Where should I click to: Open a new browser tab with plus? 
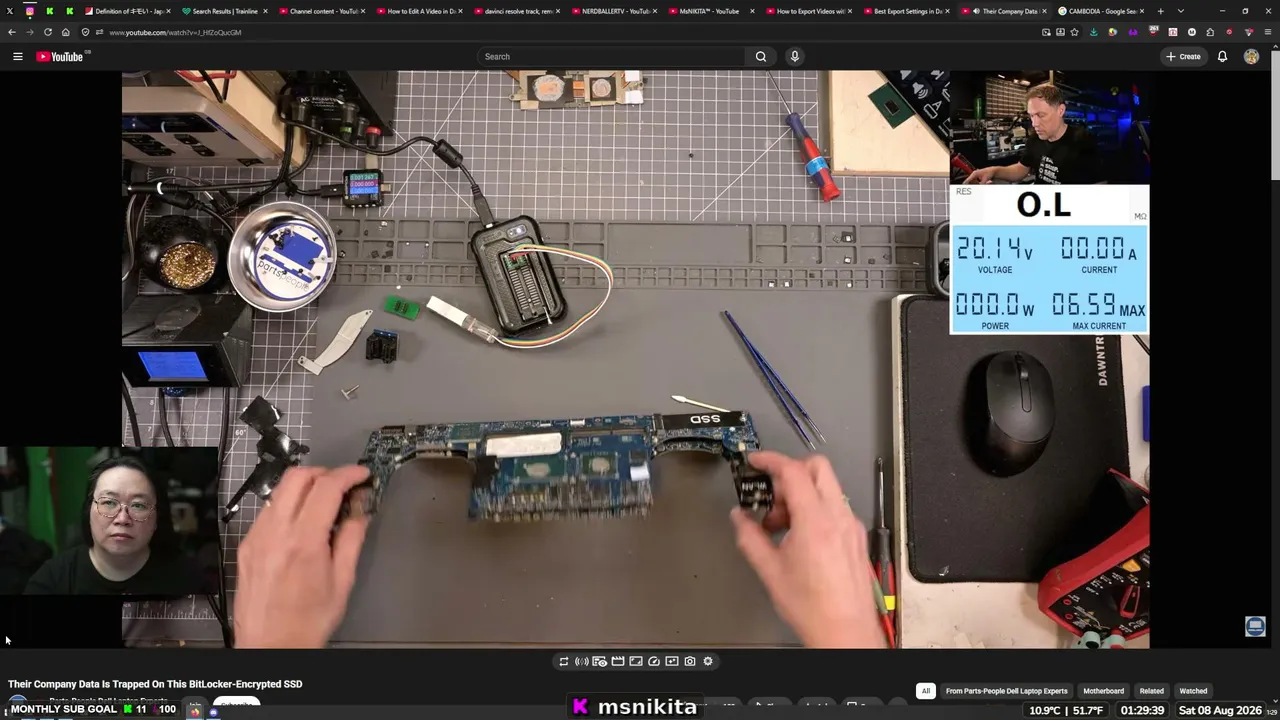[x=1160, y=11]
